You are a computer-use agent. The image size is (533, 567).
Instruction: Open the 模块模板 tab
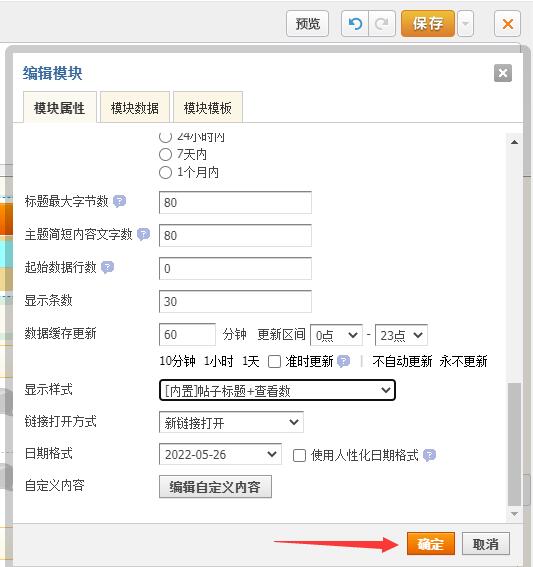pos(208,107)
